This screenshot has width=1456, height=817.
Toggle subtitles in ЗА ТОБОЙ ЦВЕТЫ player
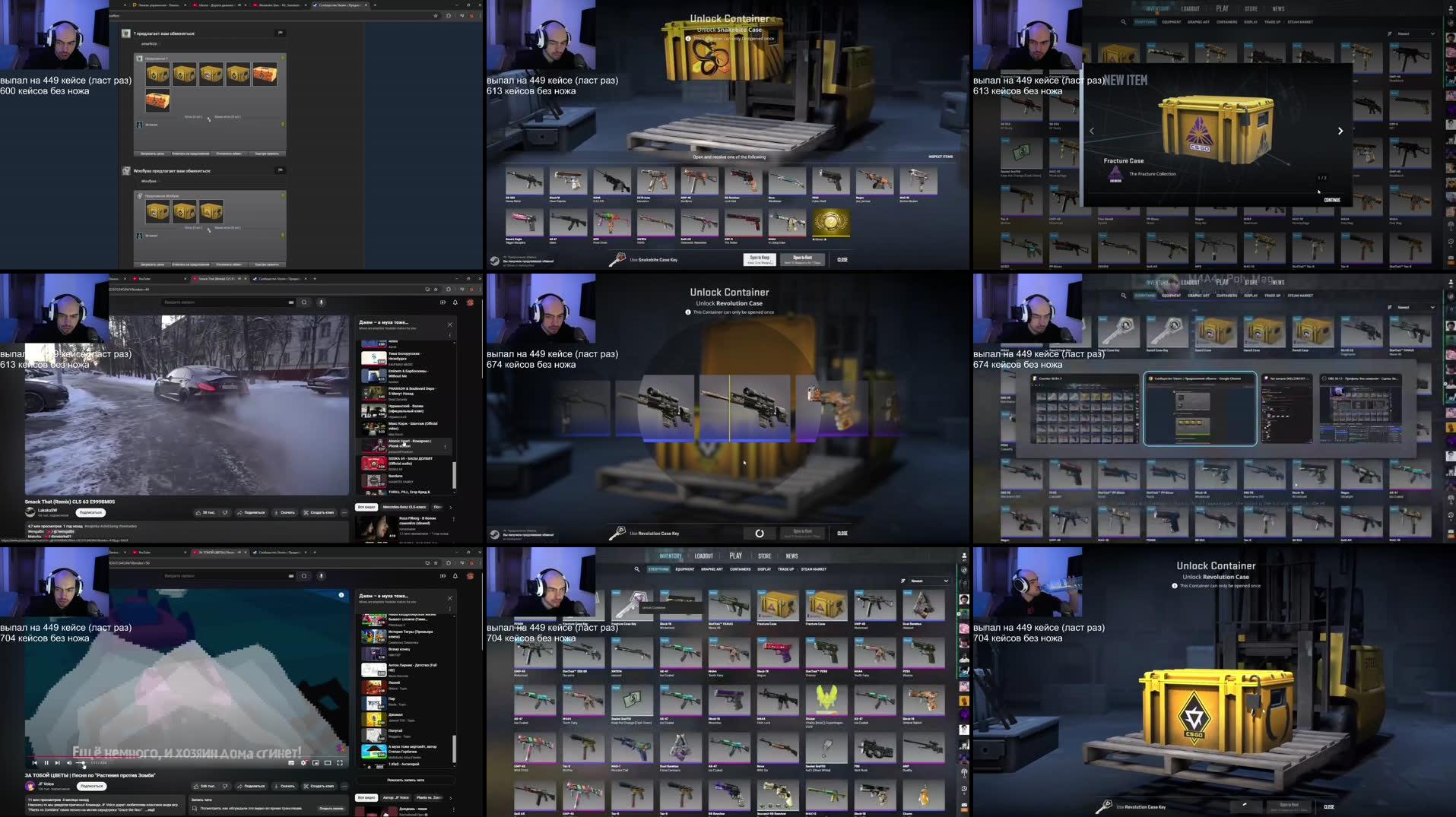click(x=291, y=762)
